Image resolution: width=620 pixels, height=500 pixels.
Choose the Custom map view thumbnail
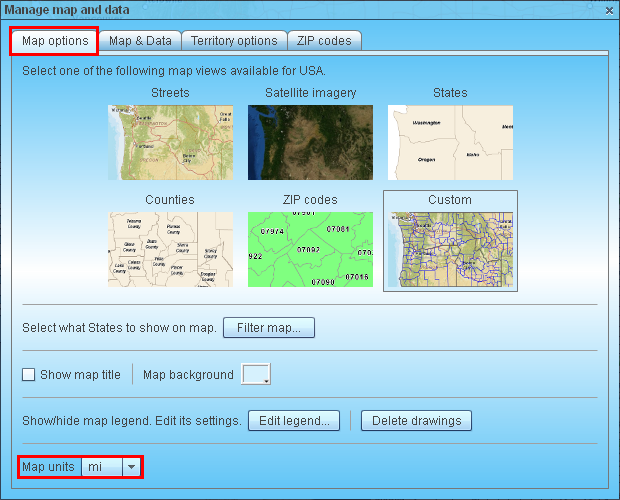click(450, 249)
